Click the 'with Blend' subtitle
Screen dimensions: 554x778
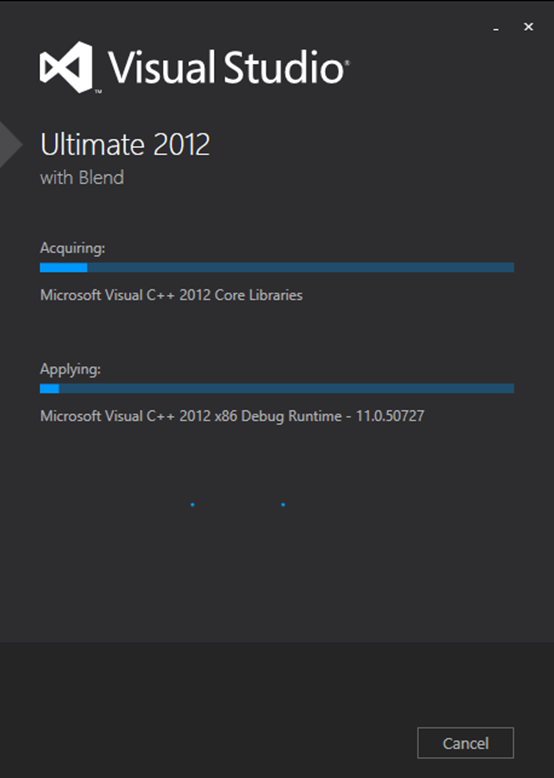click(x=82, y=178)
